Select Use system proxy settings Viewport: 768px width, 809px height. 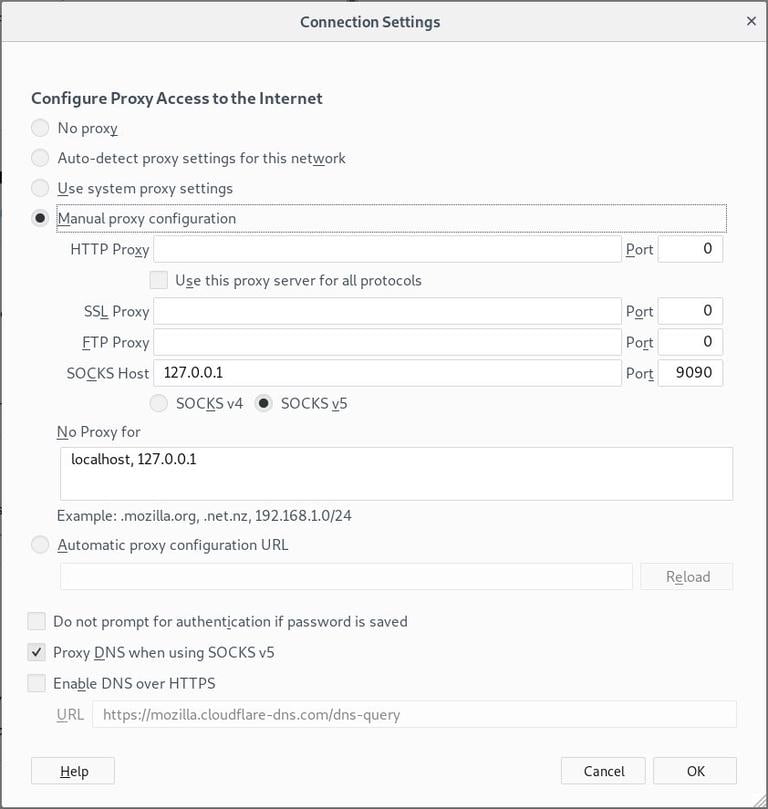pyautogui.click(x=39, y=188)
